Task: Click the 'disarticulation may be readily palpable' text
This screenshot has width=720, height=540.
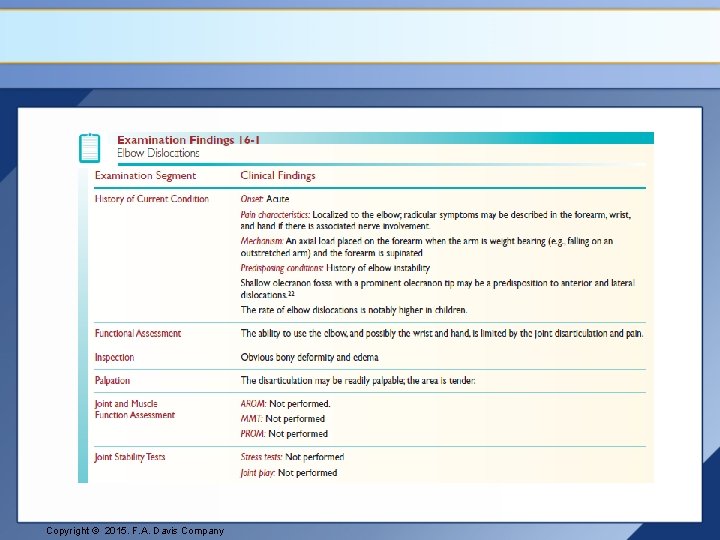Action: point(358,381)
